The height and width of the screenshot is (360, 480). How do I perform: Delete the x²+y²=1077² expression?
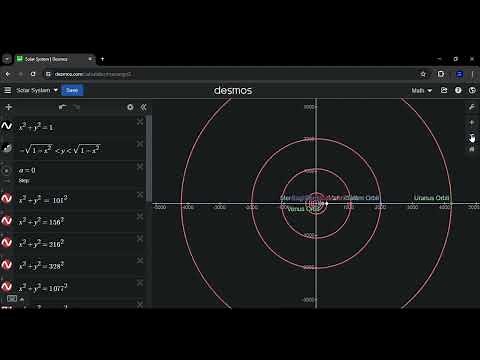[x=140, y=283]
